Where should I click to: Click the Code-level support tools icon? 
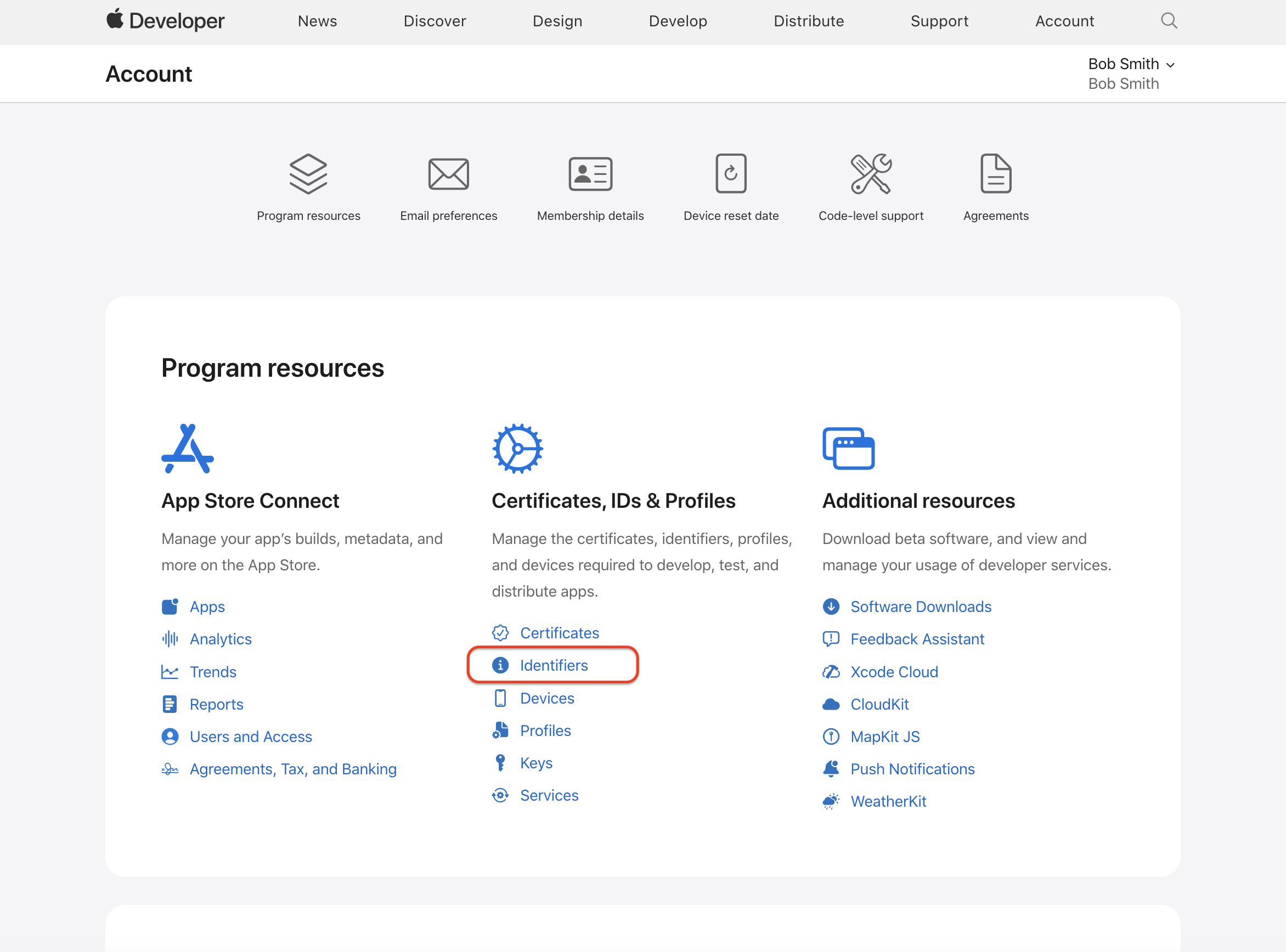point(871,173)
